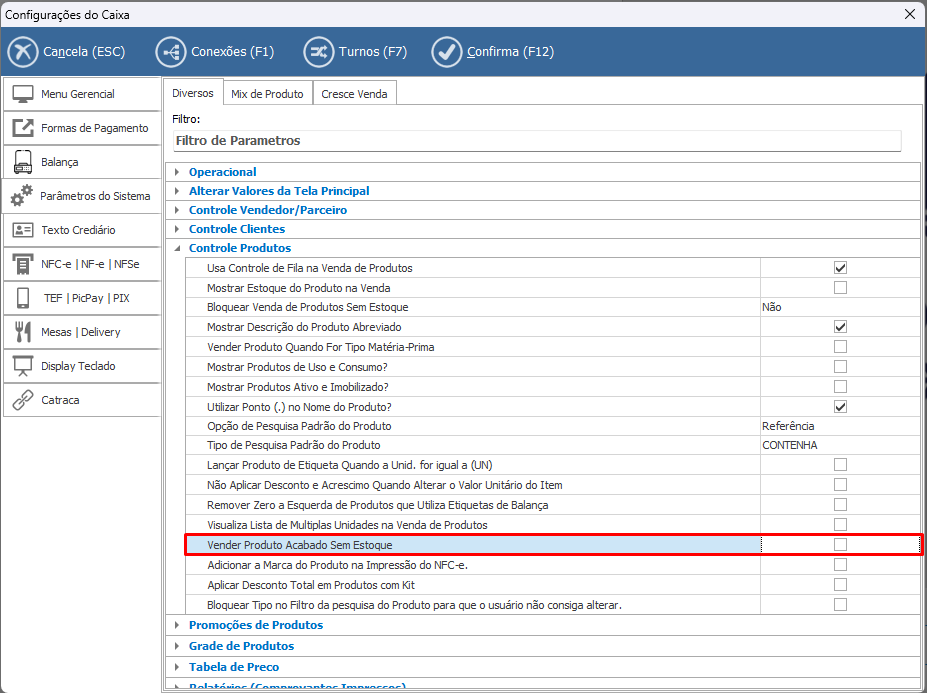Toggle Mostrar Estoque do Produto na Venda
Viewport: 927px width, 693px height.
pos(840,288)
